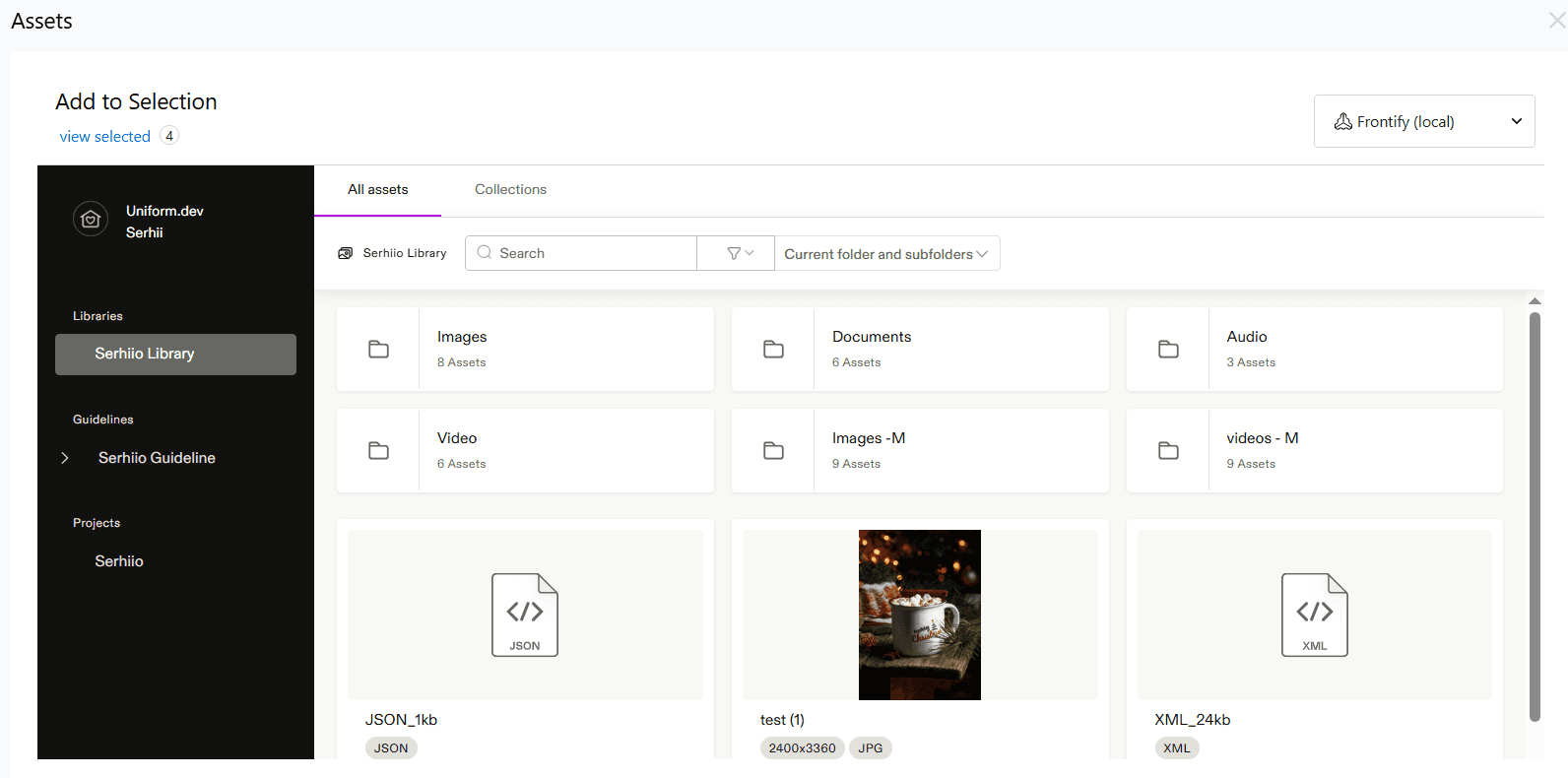
Task: Click the Frontify logo icon in selector
Action: [x=1342, y=121]
